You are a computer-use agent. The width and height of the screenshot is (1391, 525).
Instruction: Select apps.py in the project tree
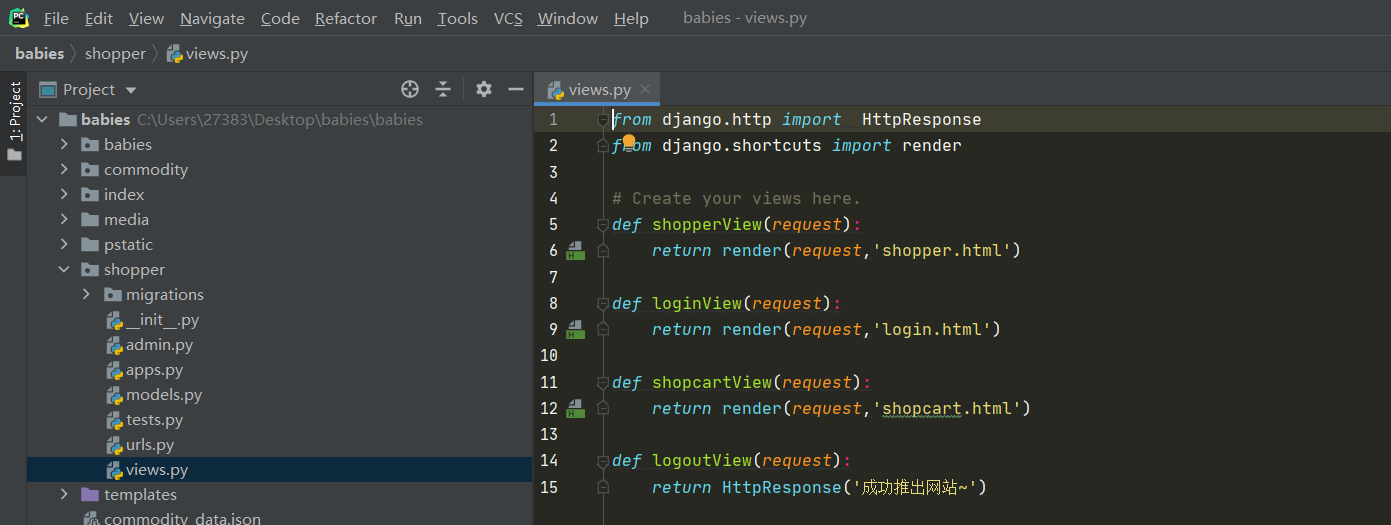click(x=154, y=370)
